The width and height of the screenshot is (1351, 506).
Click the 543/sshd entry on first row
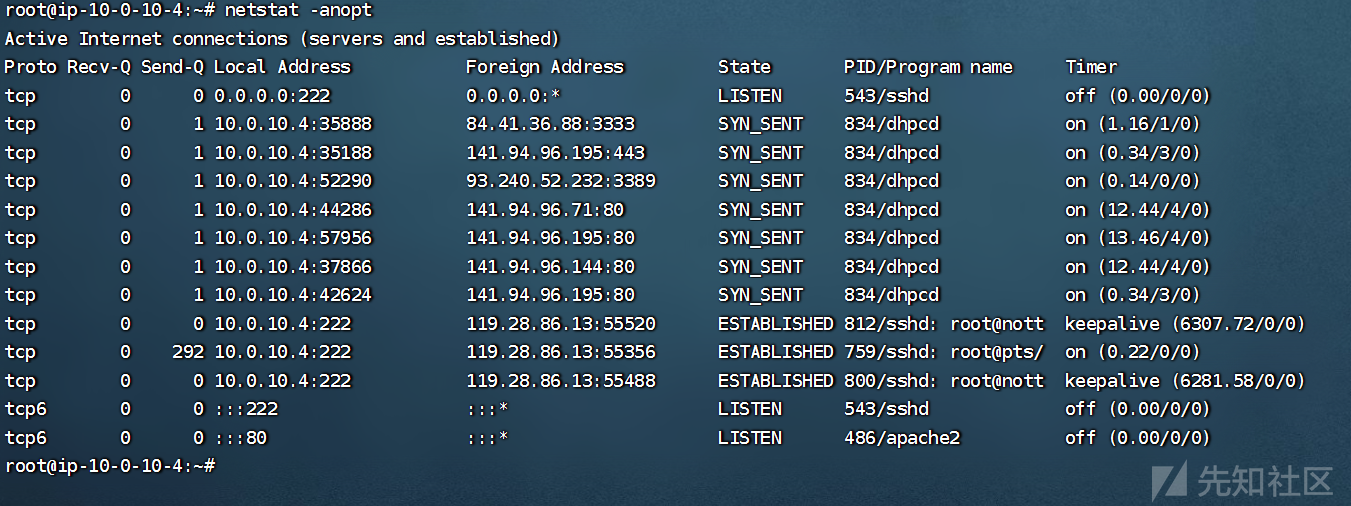click(x=886, y=96)
